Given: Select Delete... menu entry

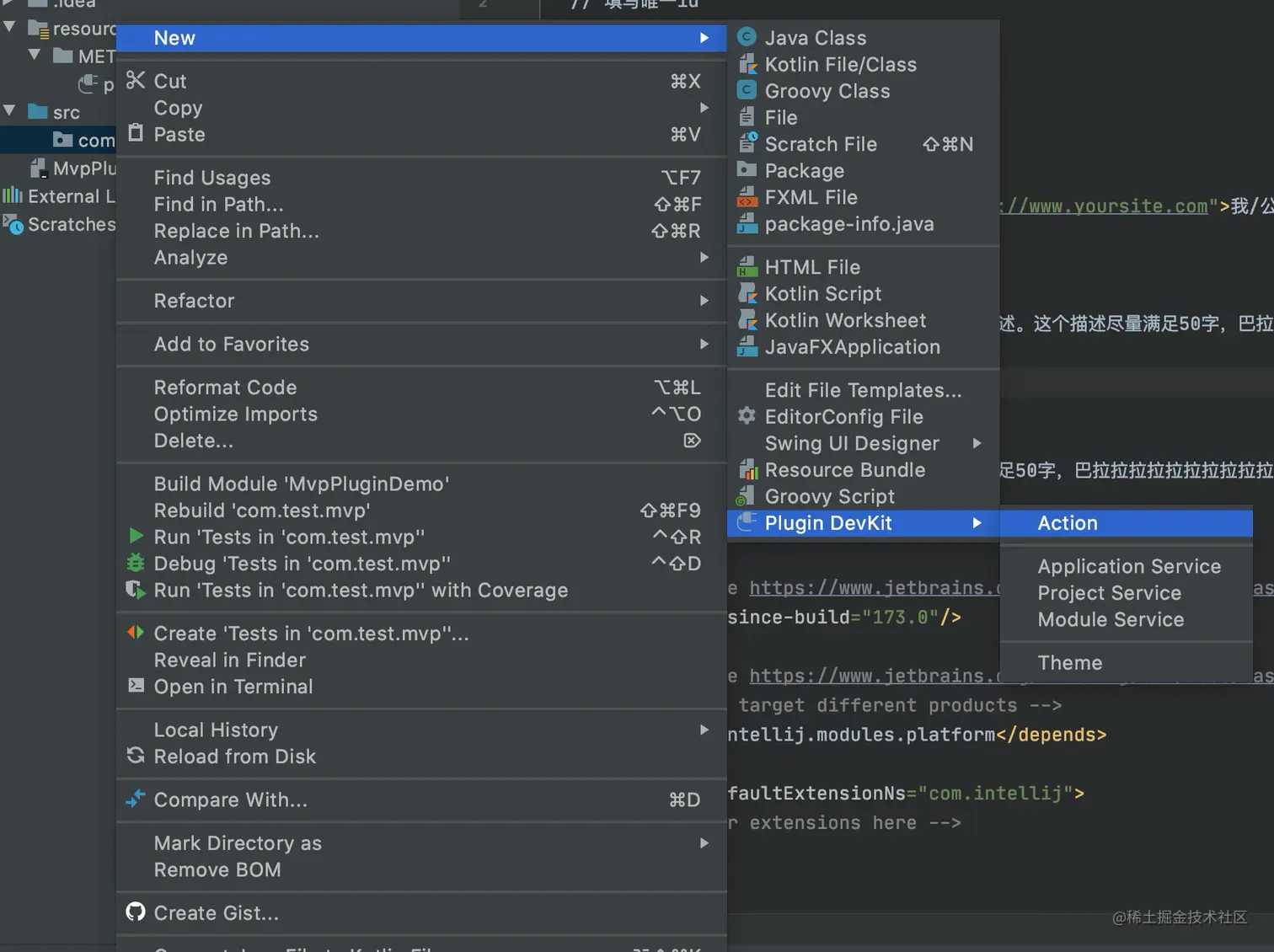Looking at the screenshot, I should pyautogui.click(x=421, y=441).
